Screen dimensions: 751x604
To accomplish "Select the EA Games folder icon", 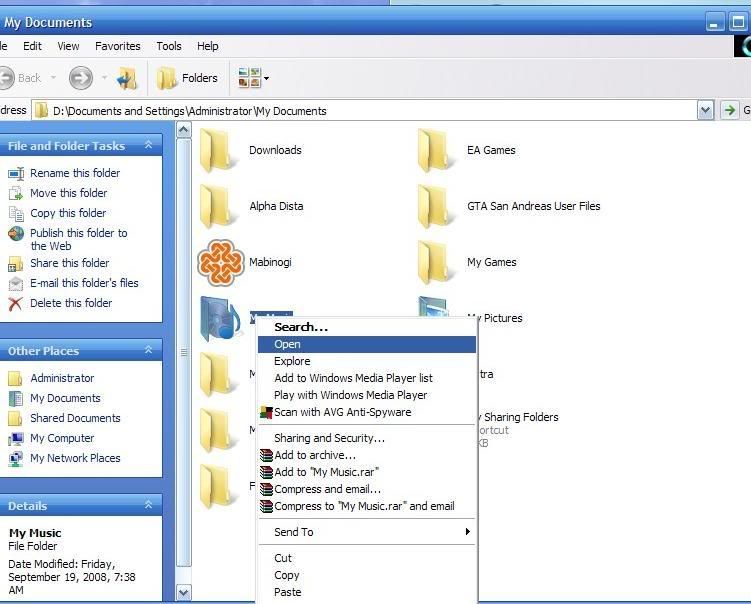I will (438, 151).
